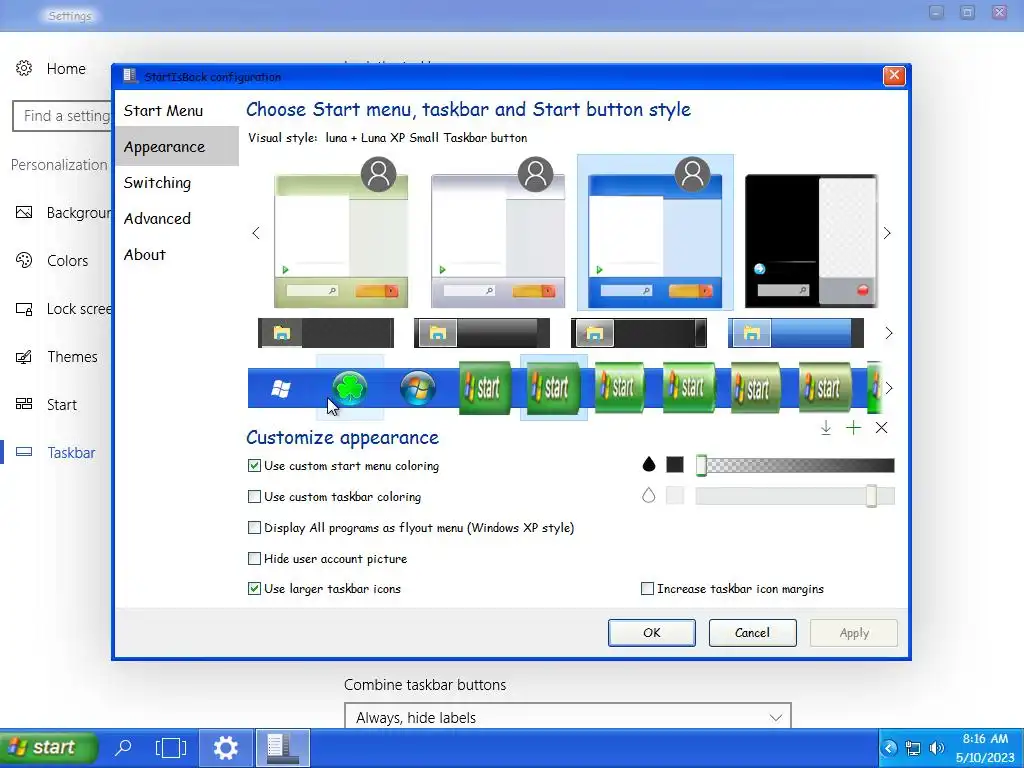1024x768 pixels.
Task: Click StartIsBack taskbar button
Action: pos(282,748)
